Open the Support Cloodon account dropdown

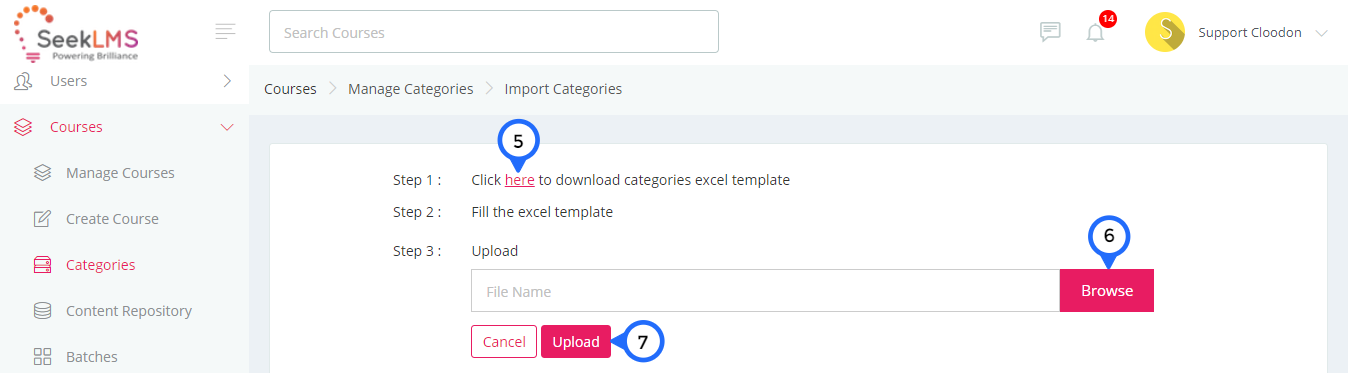click(x=1321, y=33)
